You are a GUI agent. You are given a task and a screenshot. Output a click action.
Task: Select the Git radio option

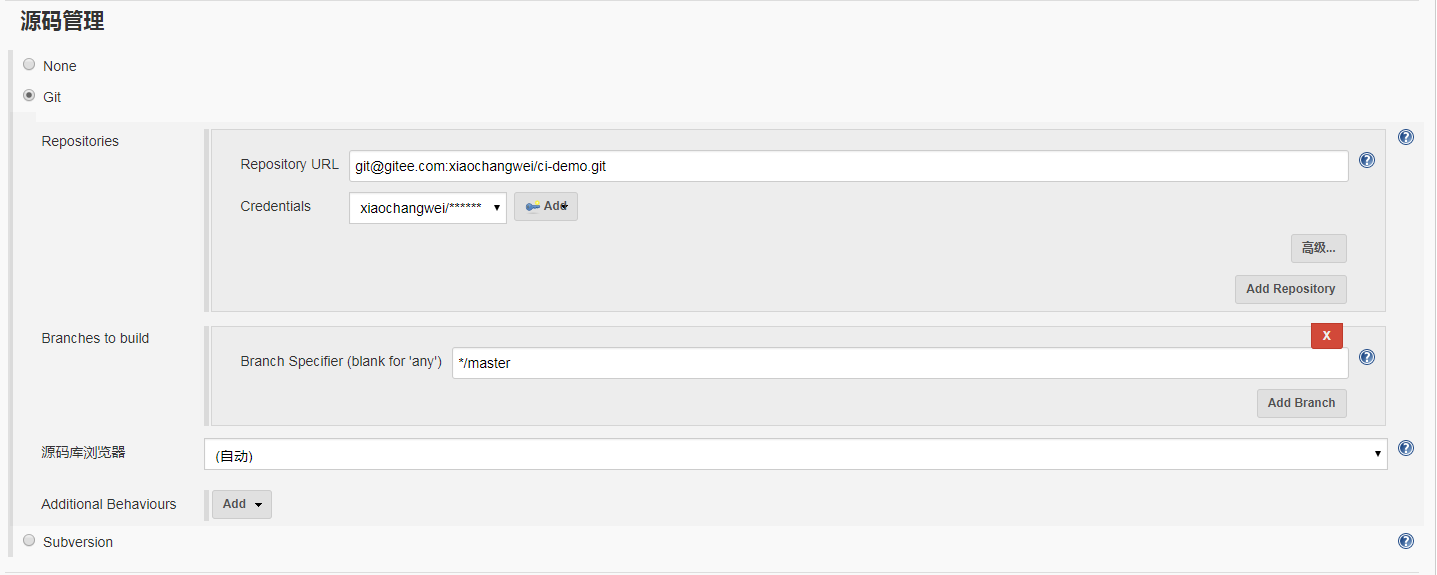pyautogui.click(x=29, y=96)
